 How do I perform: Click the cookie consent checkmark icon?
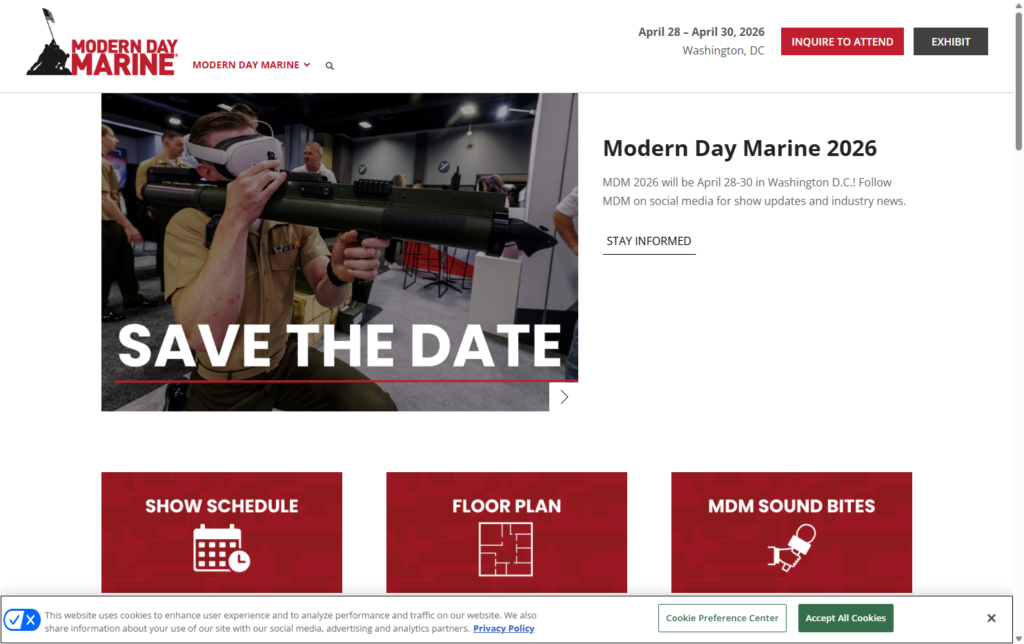tap(14, 620)
